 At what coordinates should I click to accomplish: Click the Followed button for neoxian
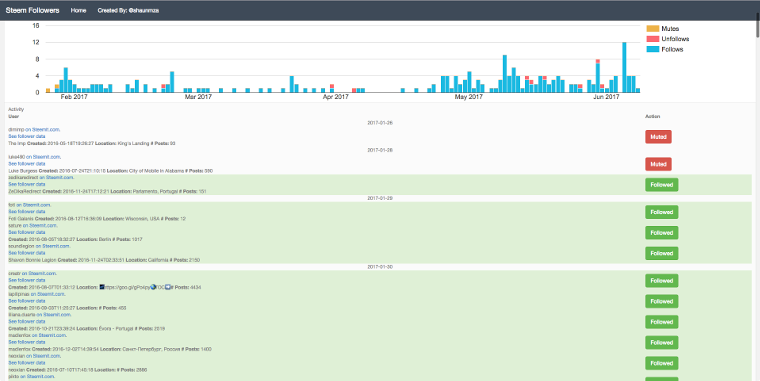[x=662, y=363]
